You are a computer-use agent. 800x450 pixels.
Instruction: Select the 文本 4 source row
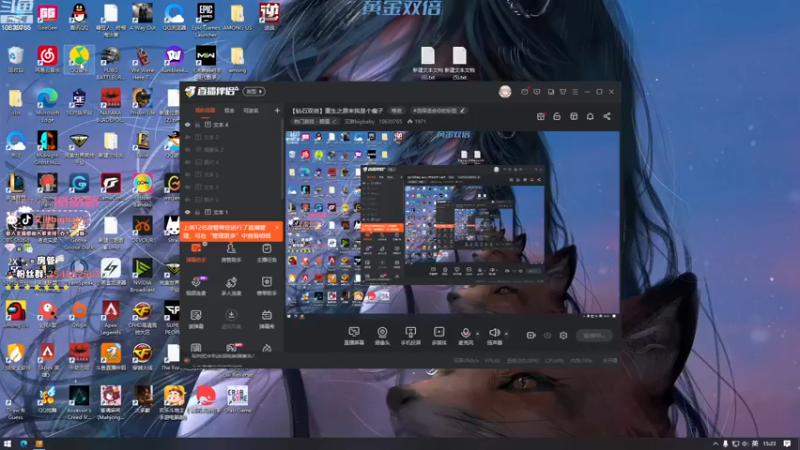pyautogui.click(x=232, y=124)
